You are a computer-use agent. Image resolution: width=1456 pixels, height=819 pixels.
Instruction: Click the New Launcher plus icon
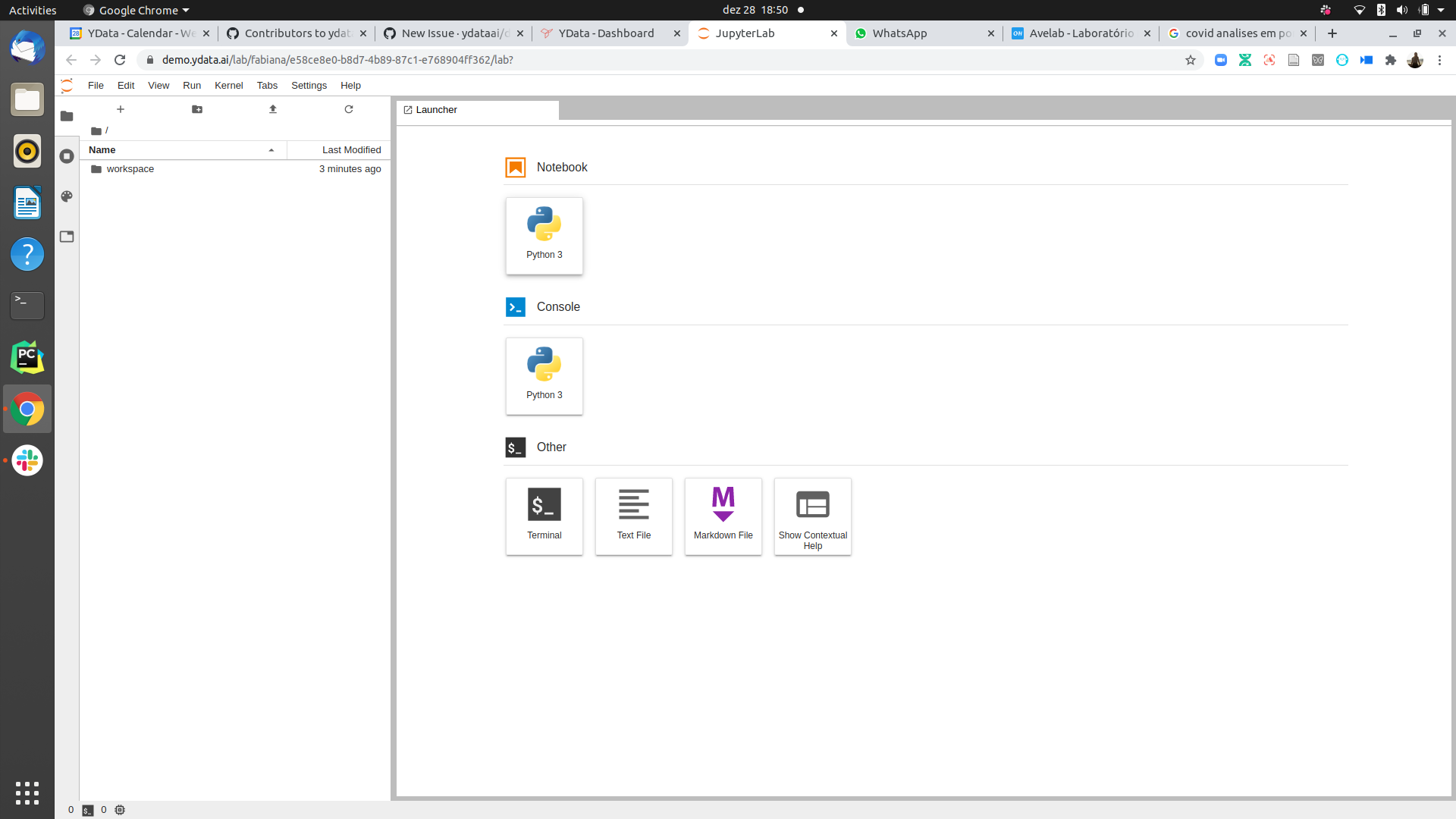[121, 109]
